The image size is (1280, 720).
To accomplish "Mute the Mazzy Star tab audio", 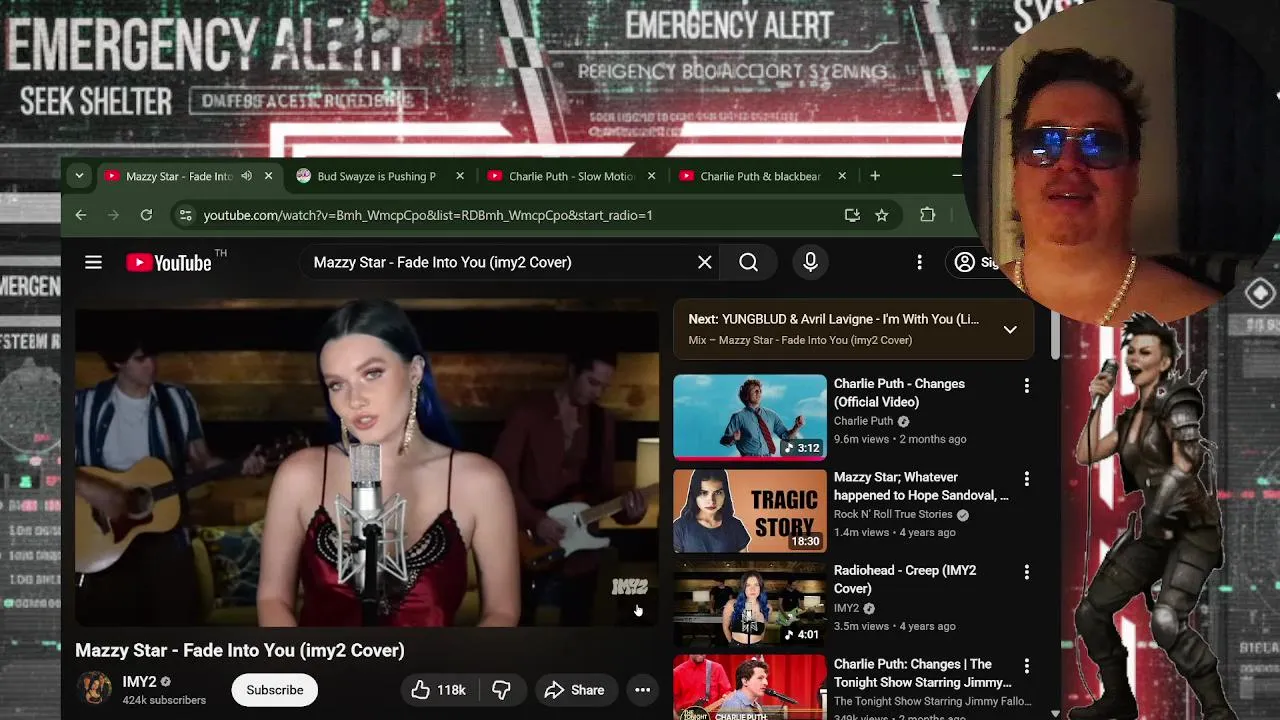I will click(246, 176).
